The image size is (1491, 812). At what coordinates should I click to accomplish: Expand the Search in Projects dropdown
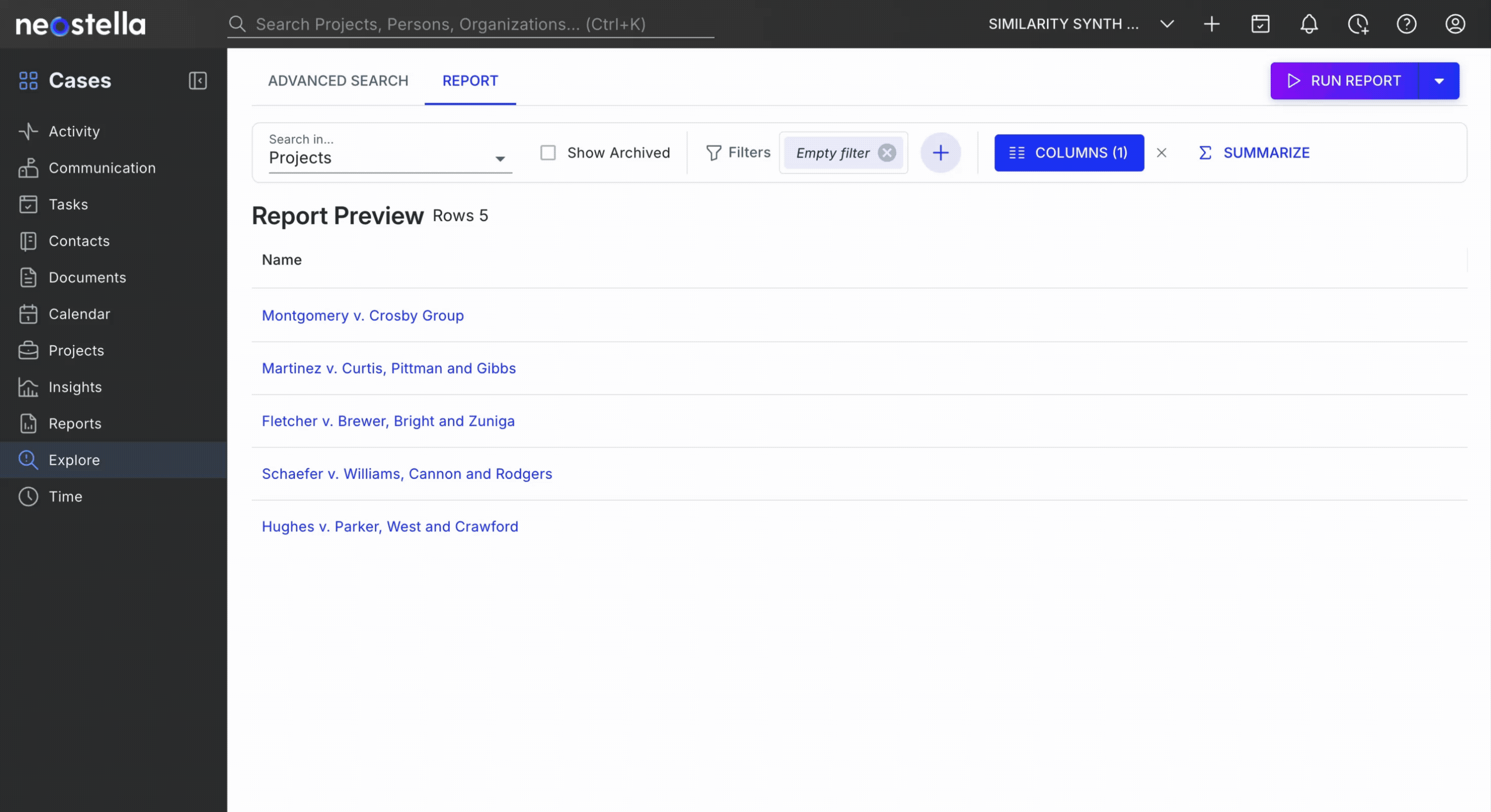coord(390,153)
